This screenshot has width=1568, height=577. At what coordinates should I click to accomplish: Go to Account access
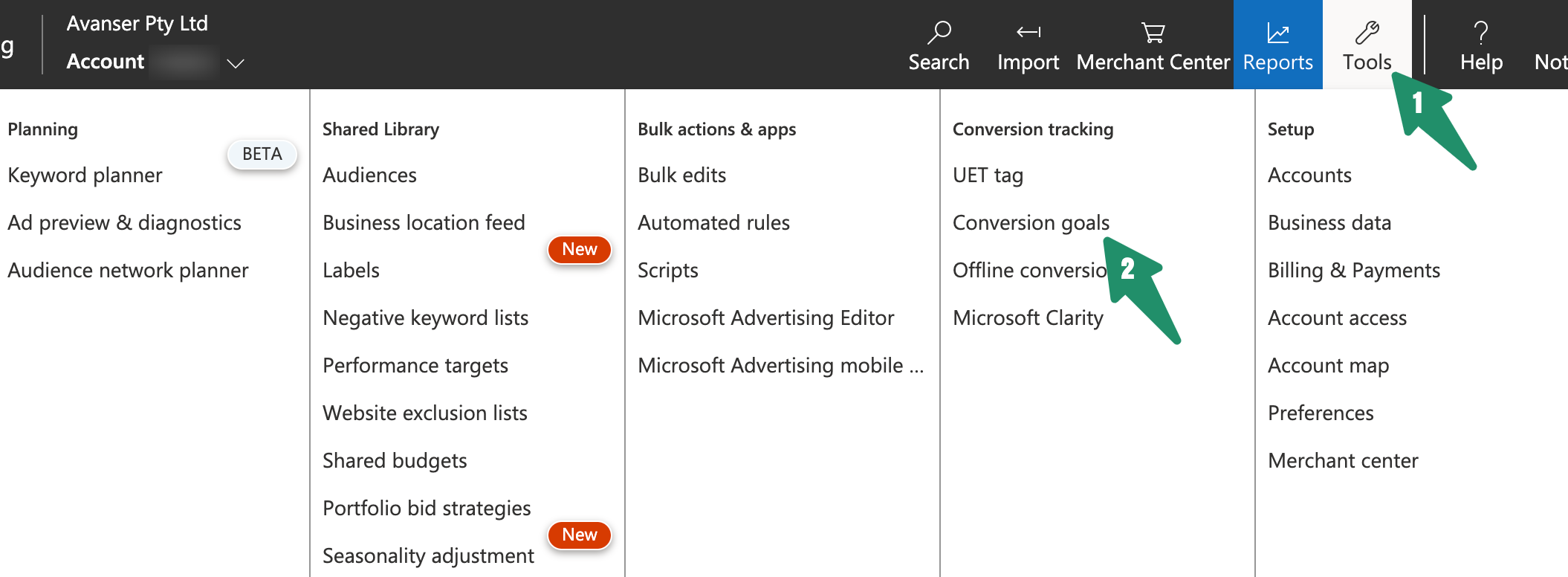point(1337,318)
